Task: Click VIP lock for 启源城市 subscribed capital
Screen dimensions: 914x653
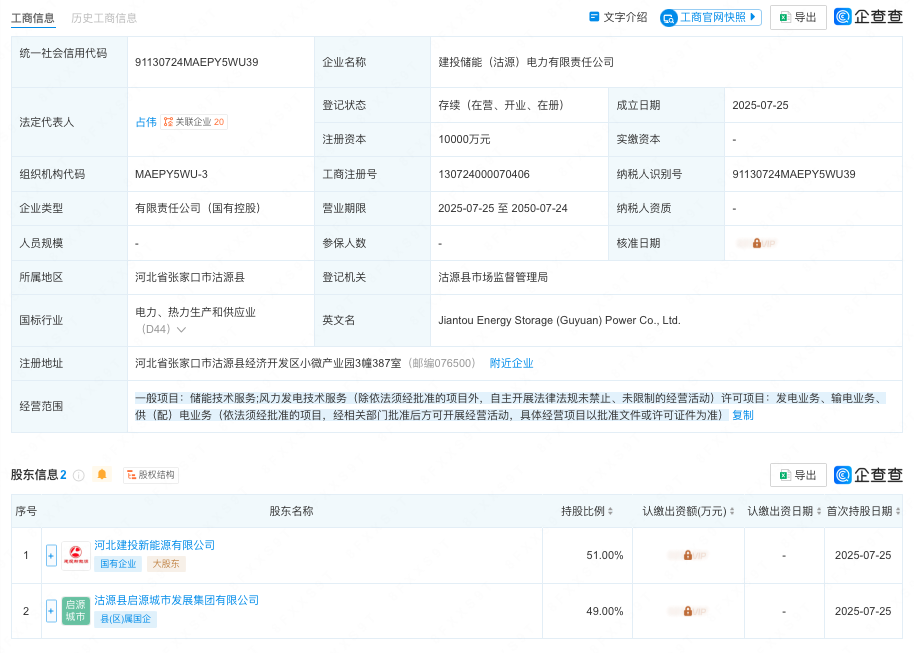Action: tap(687, 611)
